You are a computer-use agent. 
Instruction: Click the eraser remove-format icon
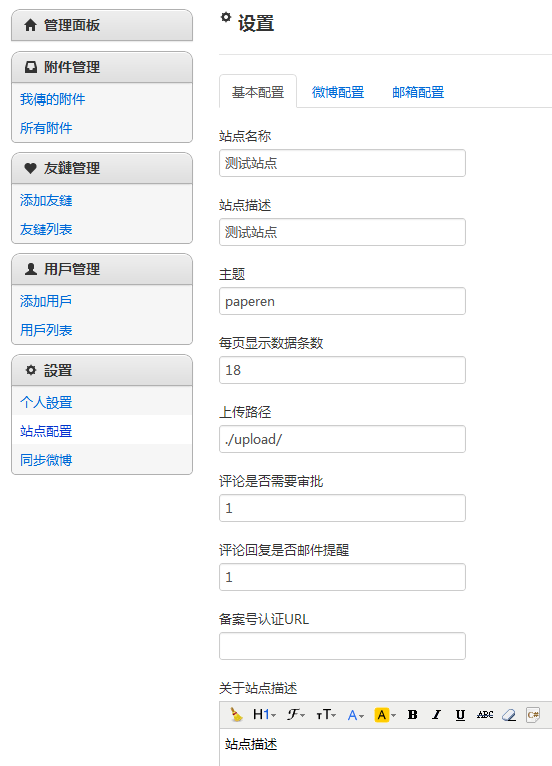(x=509, y=715)
